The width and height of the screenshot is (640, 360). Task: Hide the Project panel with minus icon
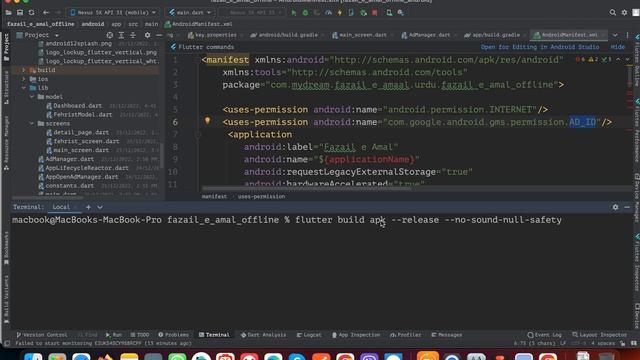[159, 35]
